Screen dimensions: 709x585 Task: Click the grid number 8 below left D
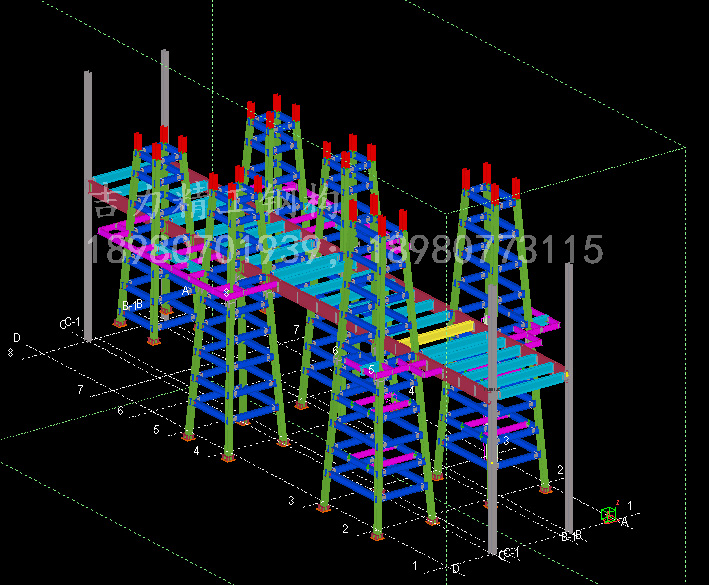[x=11, y=352]
